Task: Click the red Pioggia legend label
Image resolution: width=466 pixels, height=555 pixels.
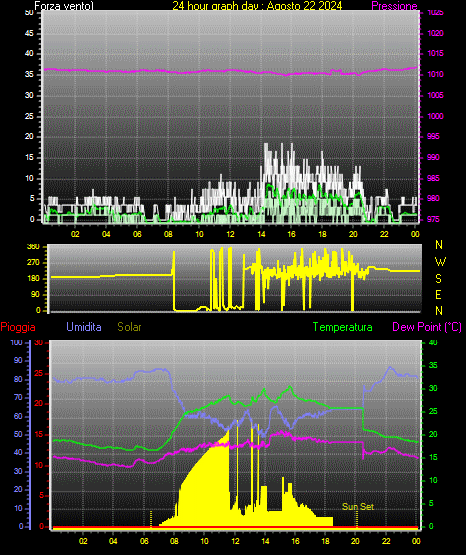Action: click(x=18, y=327)
